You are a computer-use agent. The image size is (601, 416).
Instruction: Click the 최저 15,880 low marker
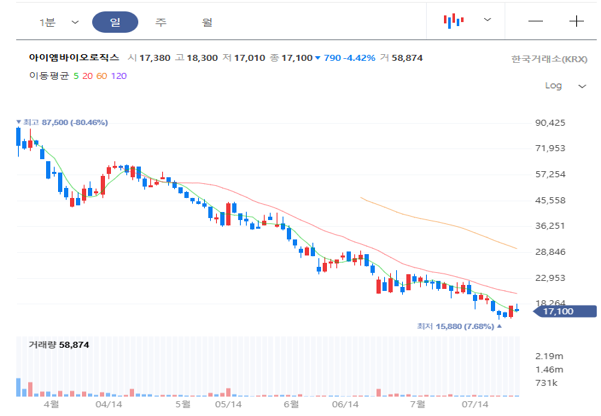point(459,326)
